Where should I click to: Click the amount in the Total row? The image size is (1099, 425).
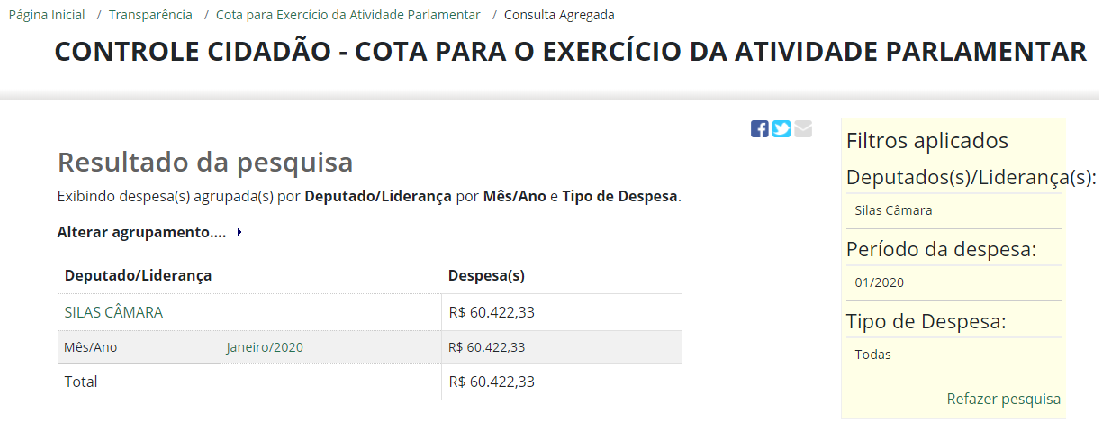[x=492, y=382]
